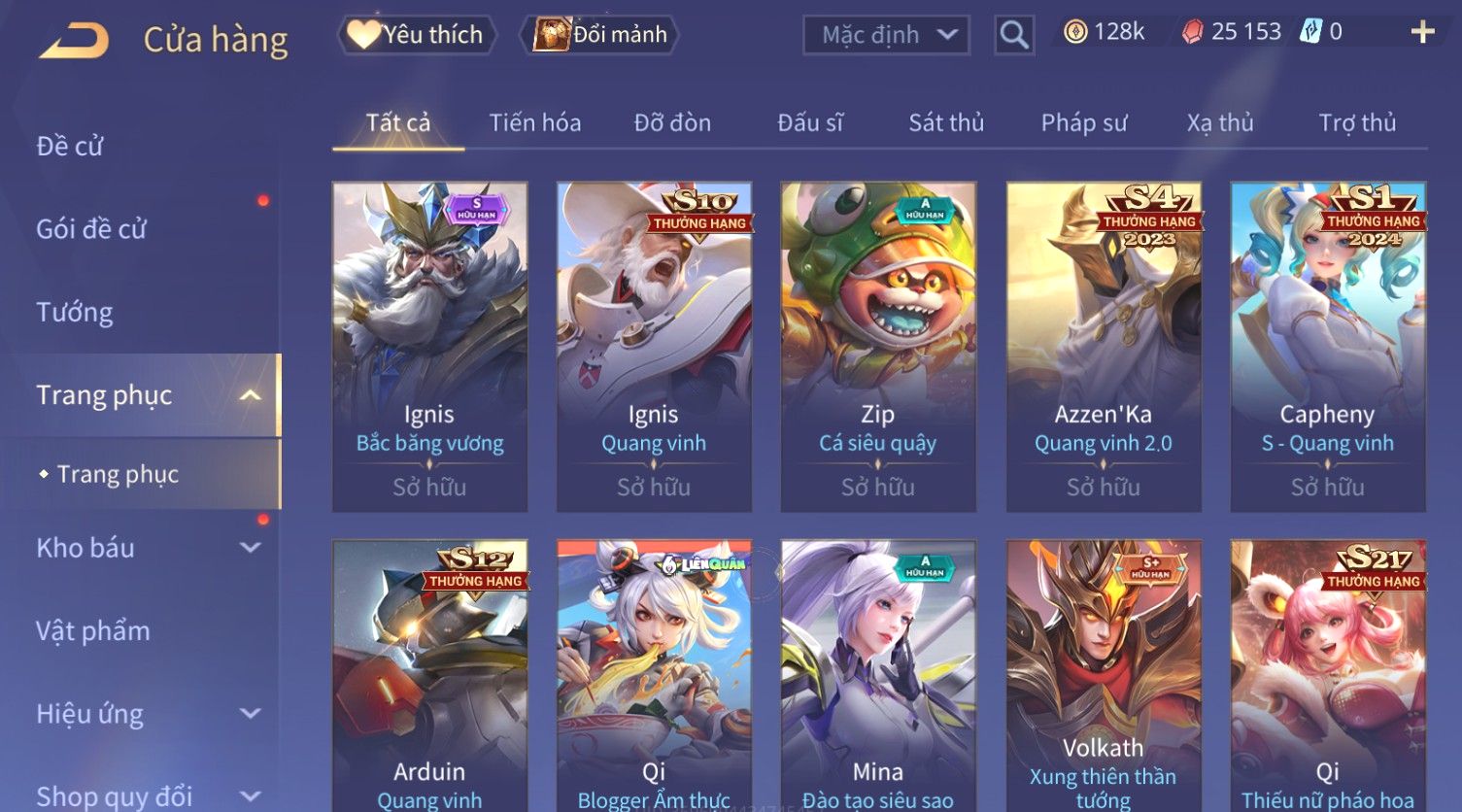
Task: Open the Mặc định sort dropdown
Action: 886,36
